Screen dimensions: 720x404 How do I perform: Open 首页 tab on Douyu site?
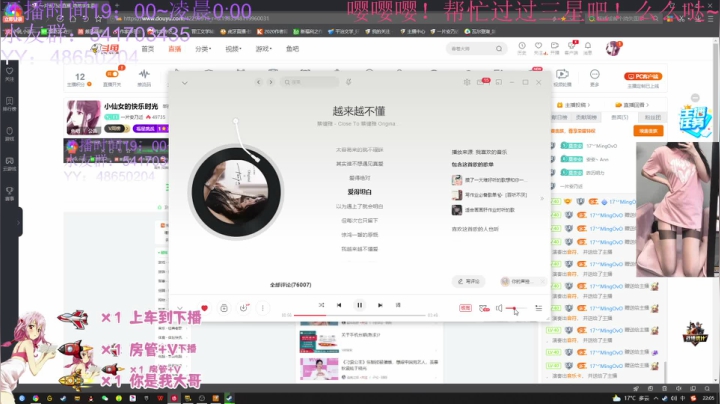point(147,49)
